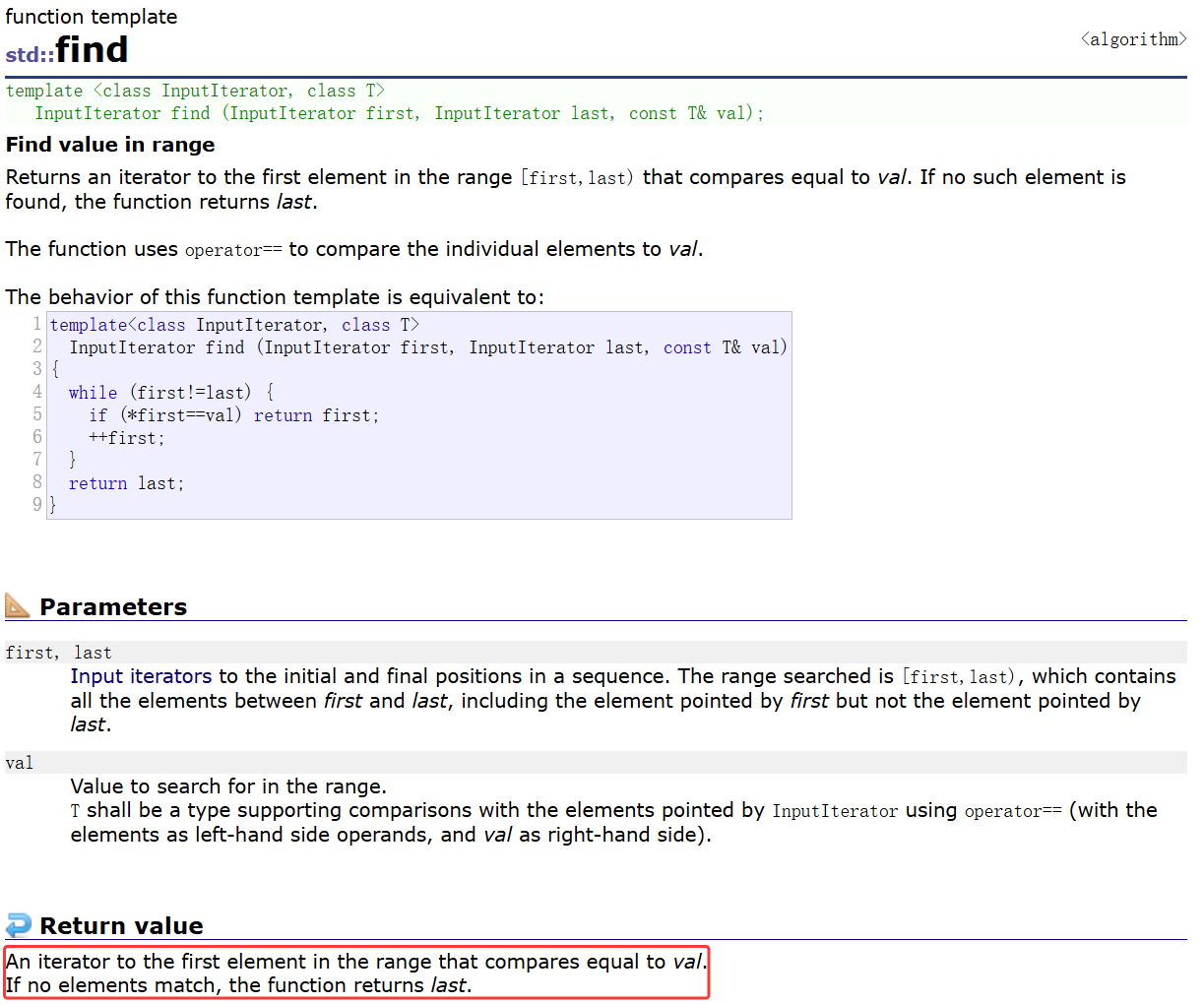The width and height of the screenshot is (1204, 1004).
Task: Click sentence "The function uses operator== to compare"
Action: click(x=353, y=249)
